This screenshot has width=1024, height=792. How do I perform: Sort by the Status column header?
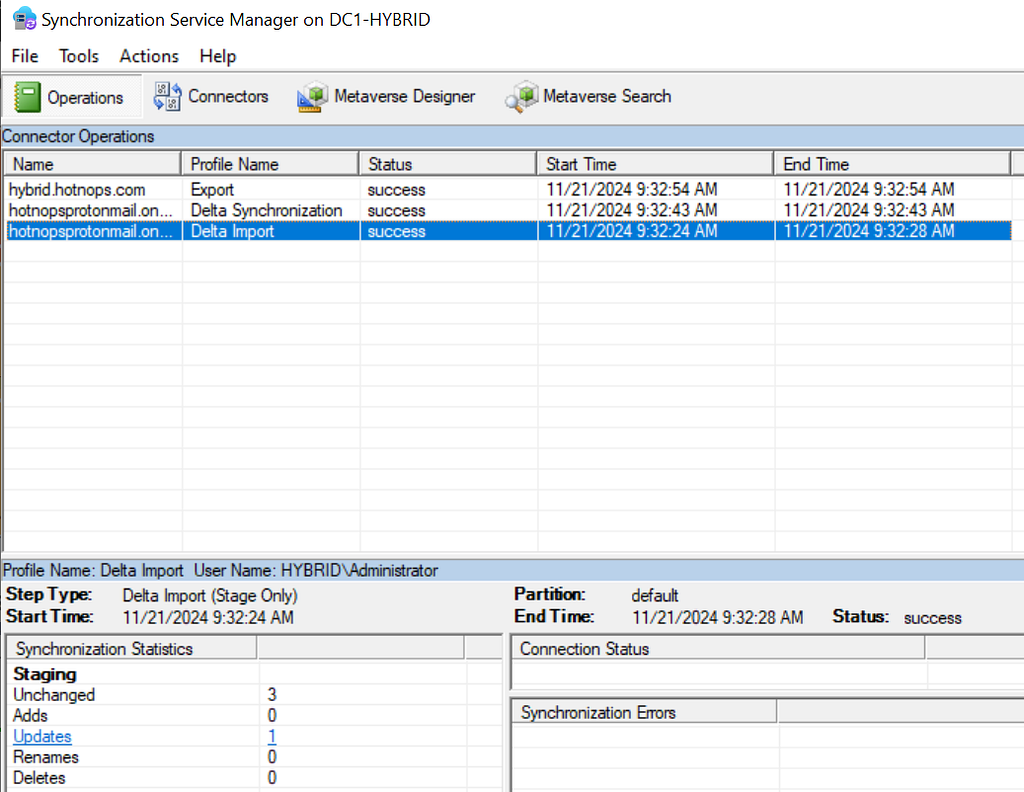point(448,164)
